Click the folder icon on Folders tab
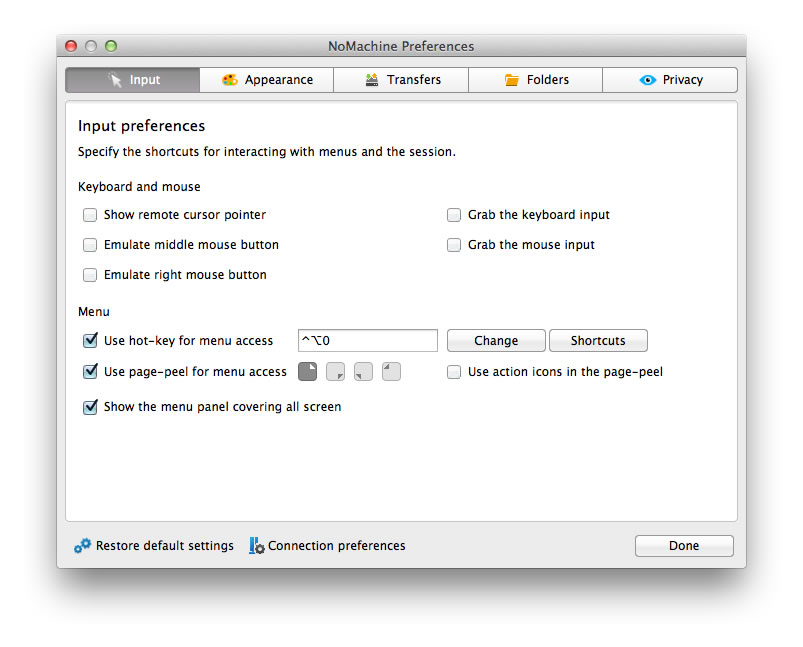Image resolution: width=803 pixels, height=647 pixels. pos(512,80)
